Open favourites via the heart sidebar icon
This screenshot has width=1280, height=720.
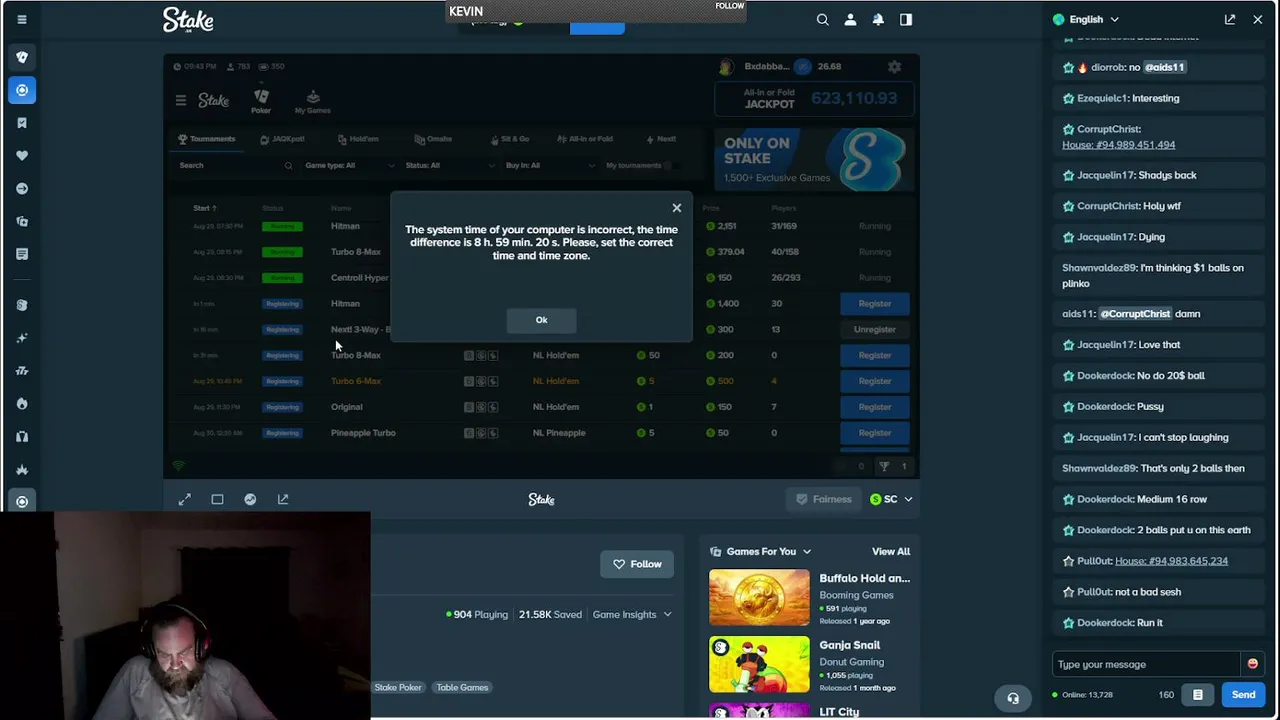(22, 156)
